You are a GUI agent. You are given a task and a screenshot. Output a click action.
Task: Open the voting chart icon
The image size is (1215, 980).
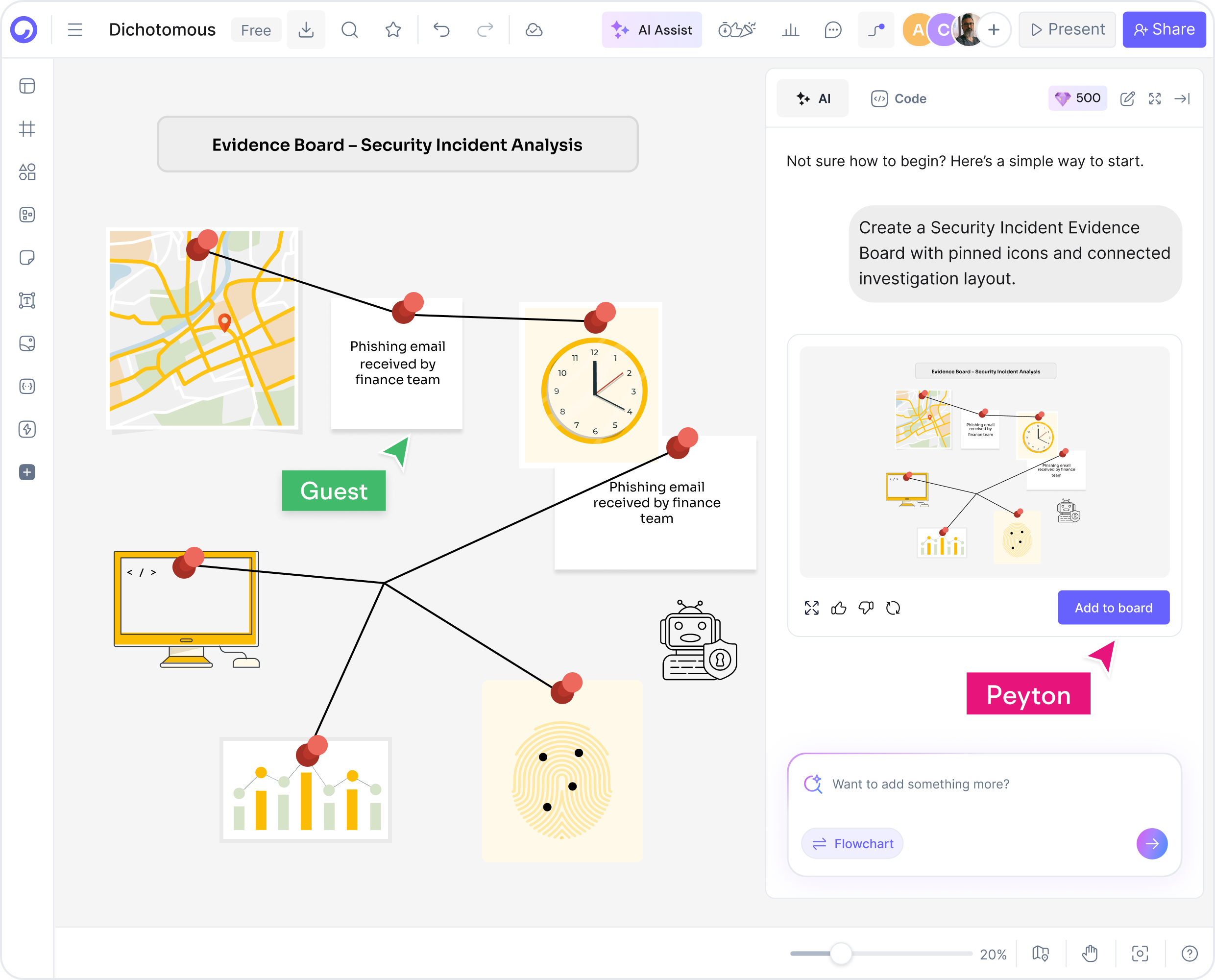coord(790,29)
